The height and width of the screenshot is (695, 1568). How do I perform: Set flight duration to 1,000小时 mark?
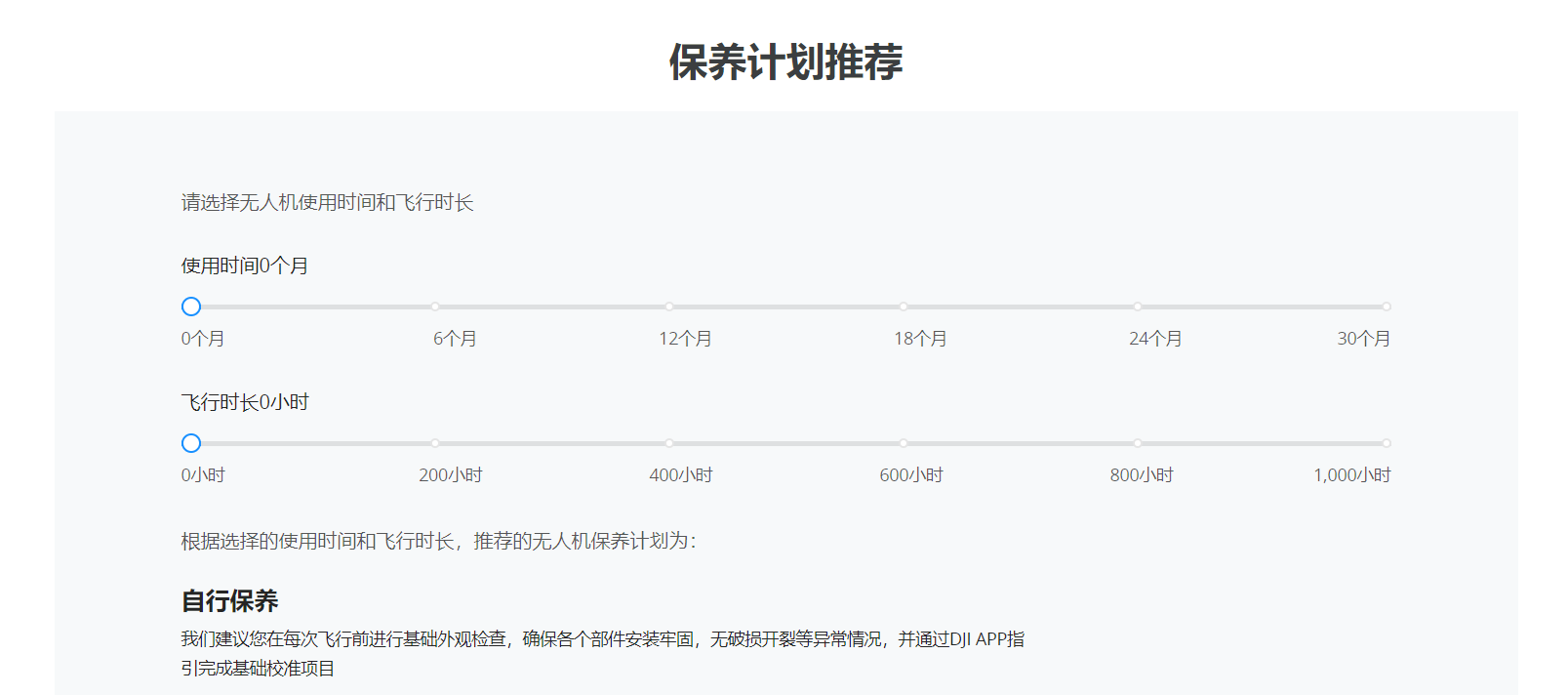click(x=1386, y=443)
